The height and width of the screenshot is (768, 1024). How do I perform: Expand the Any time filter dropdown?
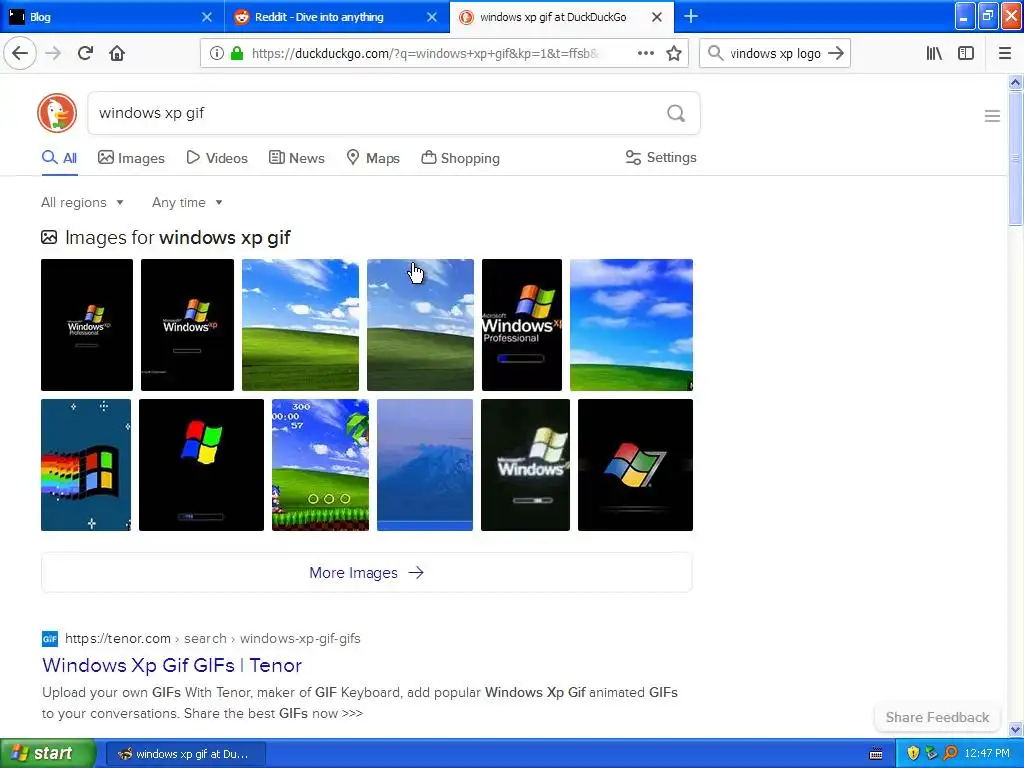coord(187,202)
